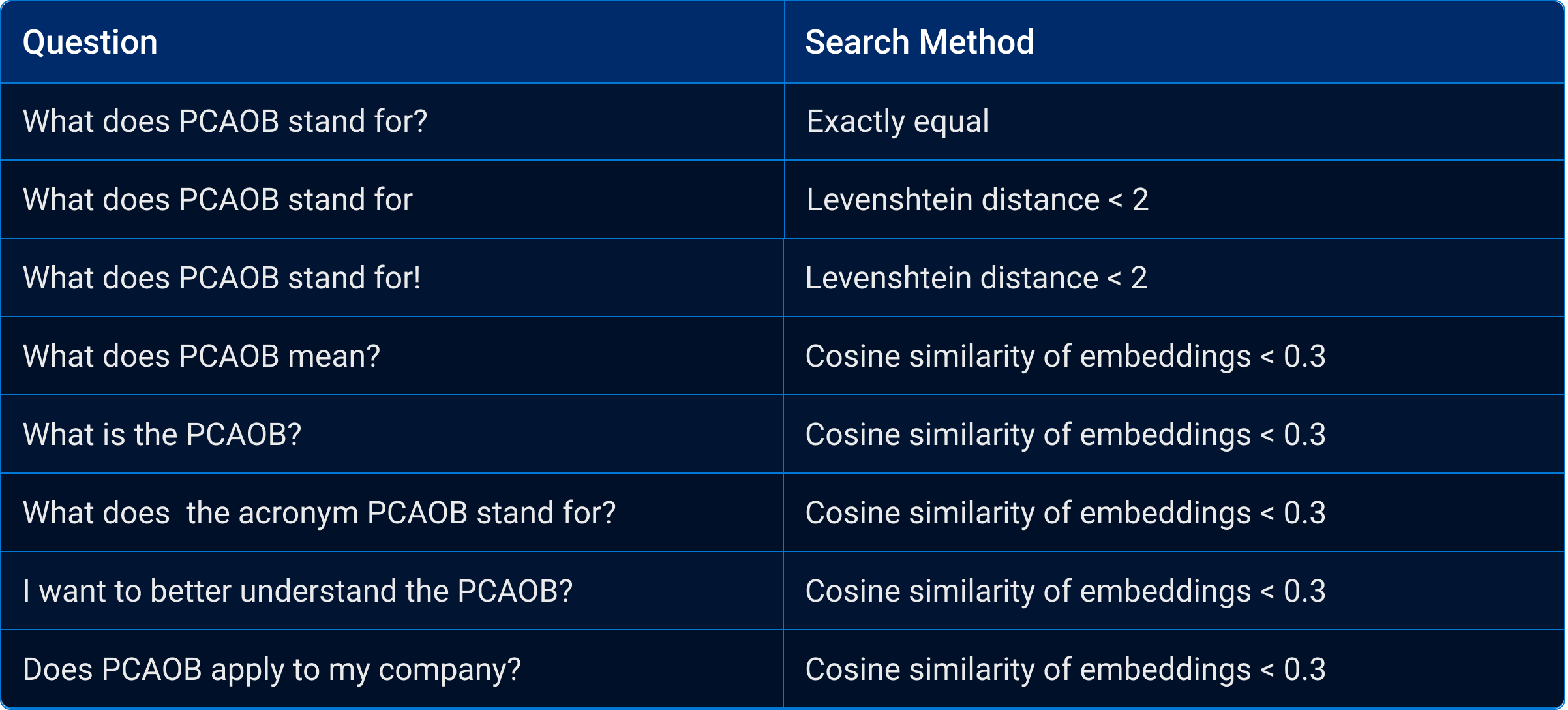Click the Question column header

[x=393, y=42]
